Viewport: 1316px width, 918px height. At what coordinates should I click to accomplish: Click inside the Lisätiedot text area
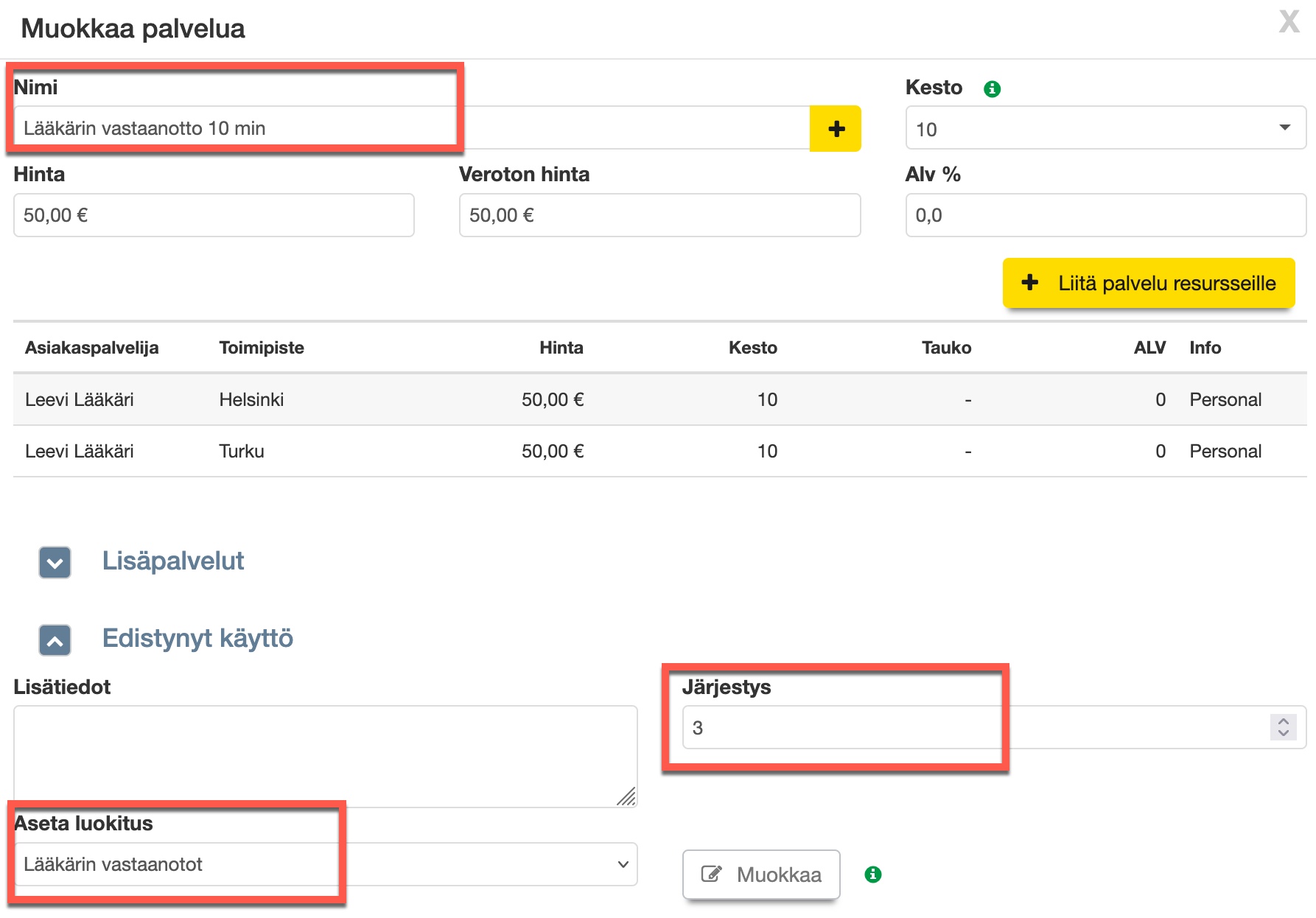click(x=324, y=755)
